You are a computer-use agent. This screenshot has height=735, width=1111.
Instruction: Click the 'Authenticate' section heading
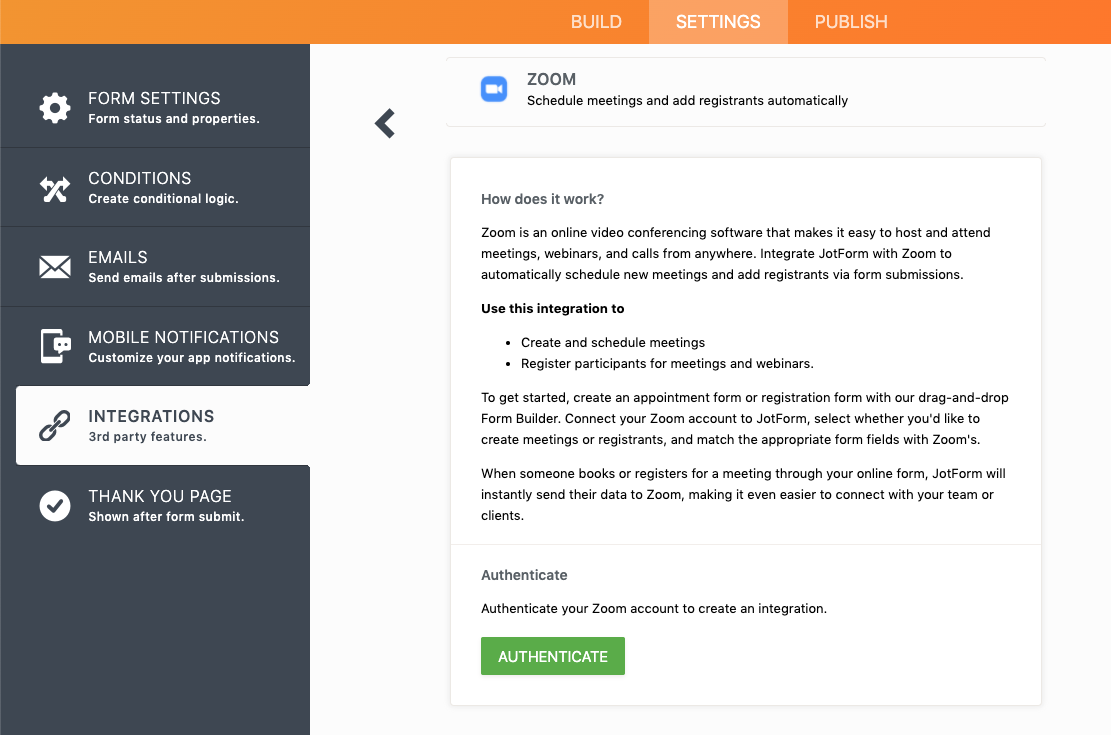click(x=524, y=575)
